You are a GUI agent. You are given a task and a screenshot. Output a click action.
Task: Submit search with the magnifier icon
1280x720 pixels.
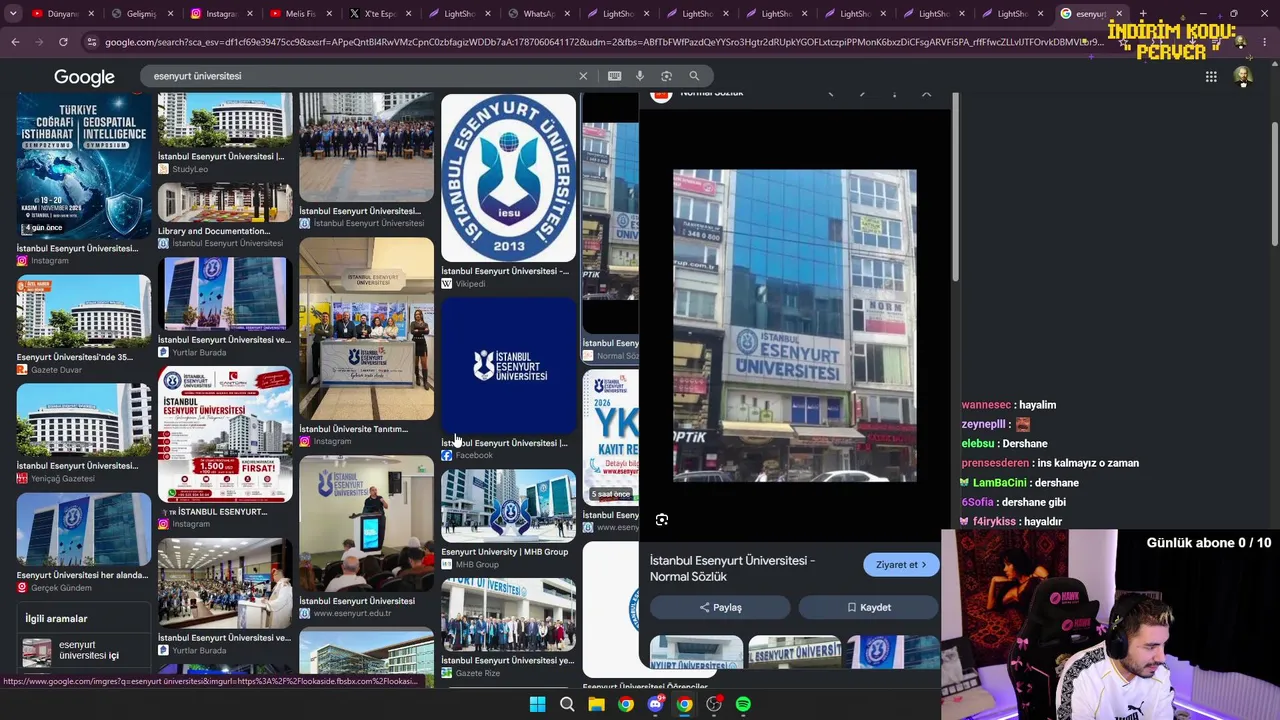694,76
